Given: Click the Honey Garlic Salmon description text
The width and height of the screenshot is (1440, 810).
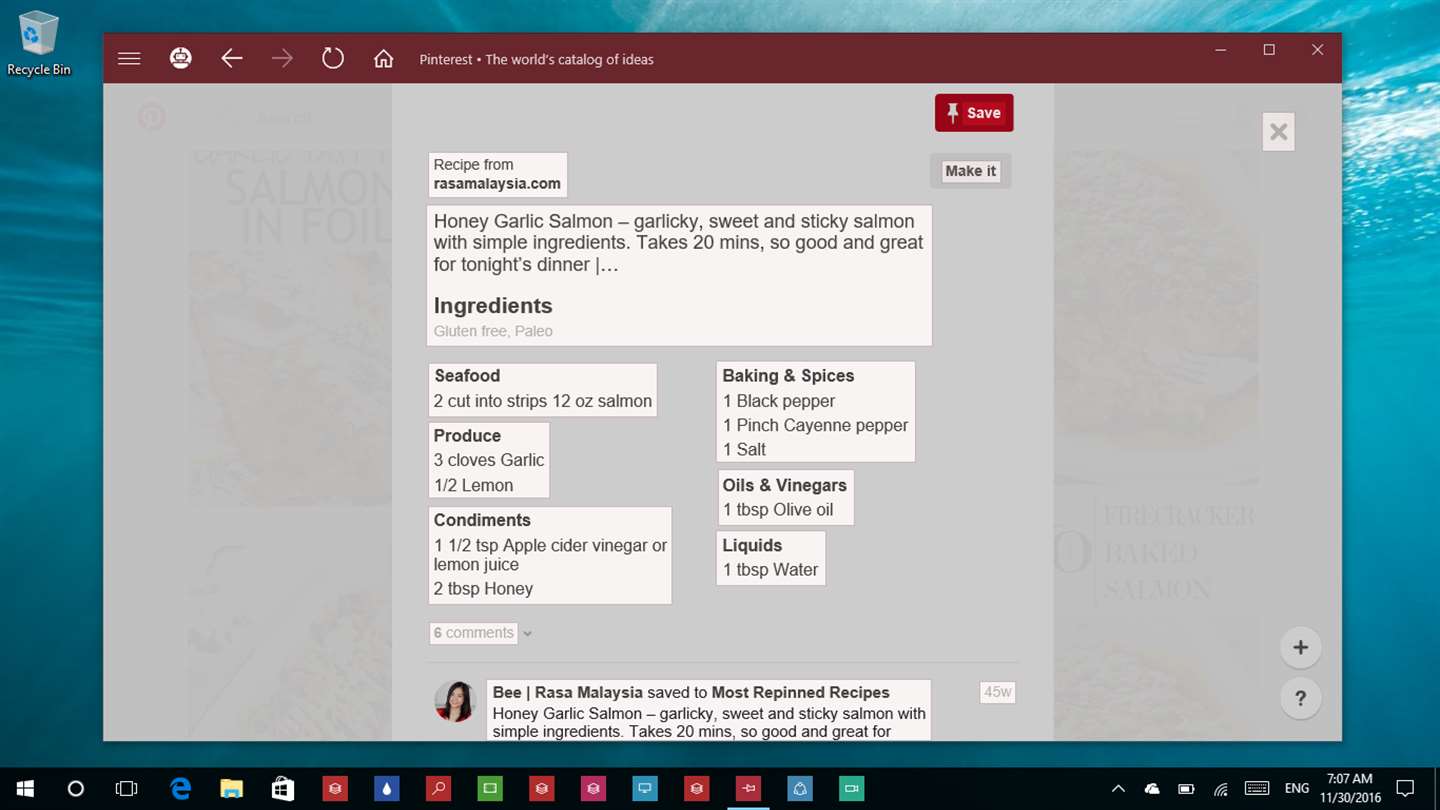Looking at the screenshot, I should click(x=679, y=243).
